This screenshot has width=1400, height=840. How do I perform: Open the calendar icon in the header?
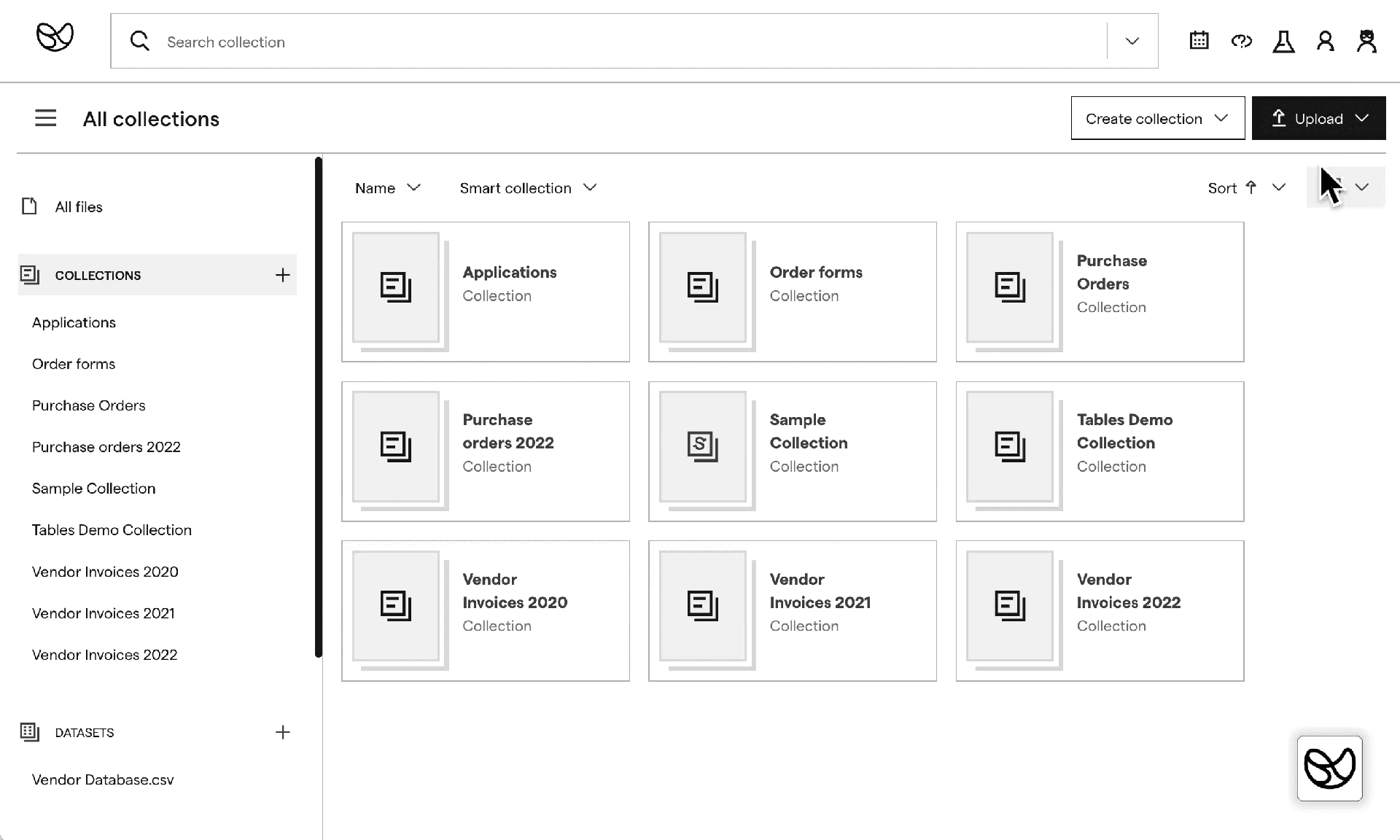[1199, 41]
